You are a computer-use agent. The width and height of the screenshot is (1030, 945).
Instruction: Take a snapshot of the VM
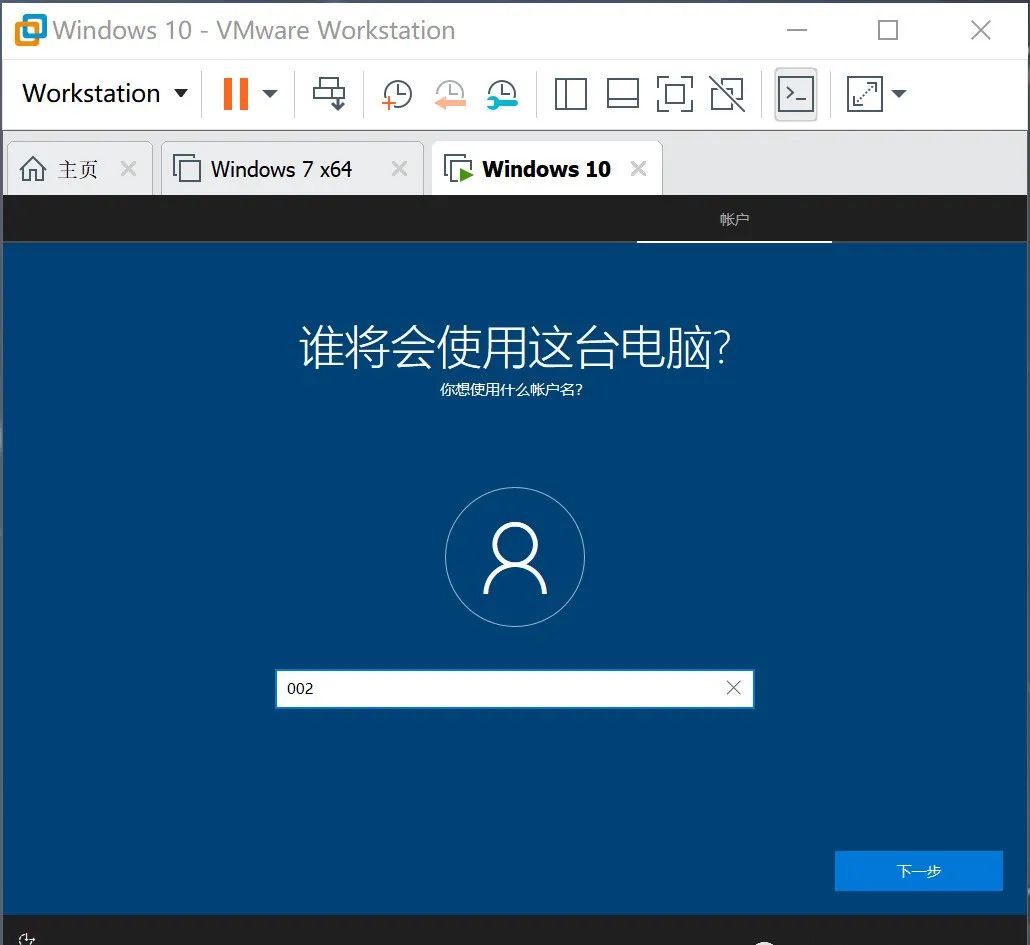(396, 93)
